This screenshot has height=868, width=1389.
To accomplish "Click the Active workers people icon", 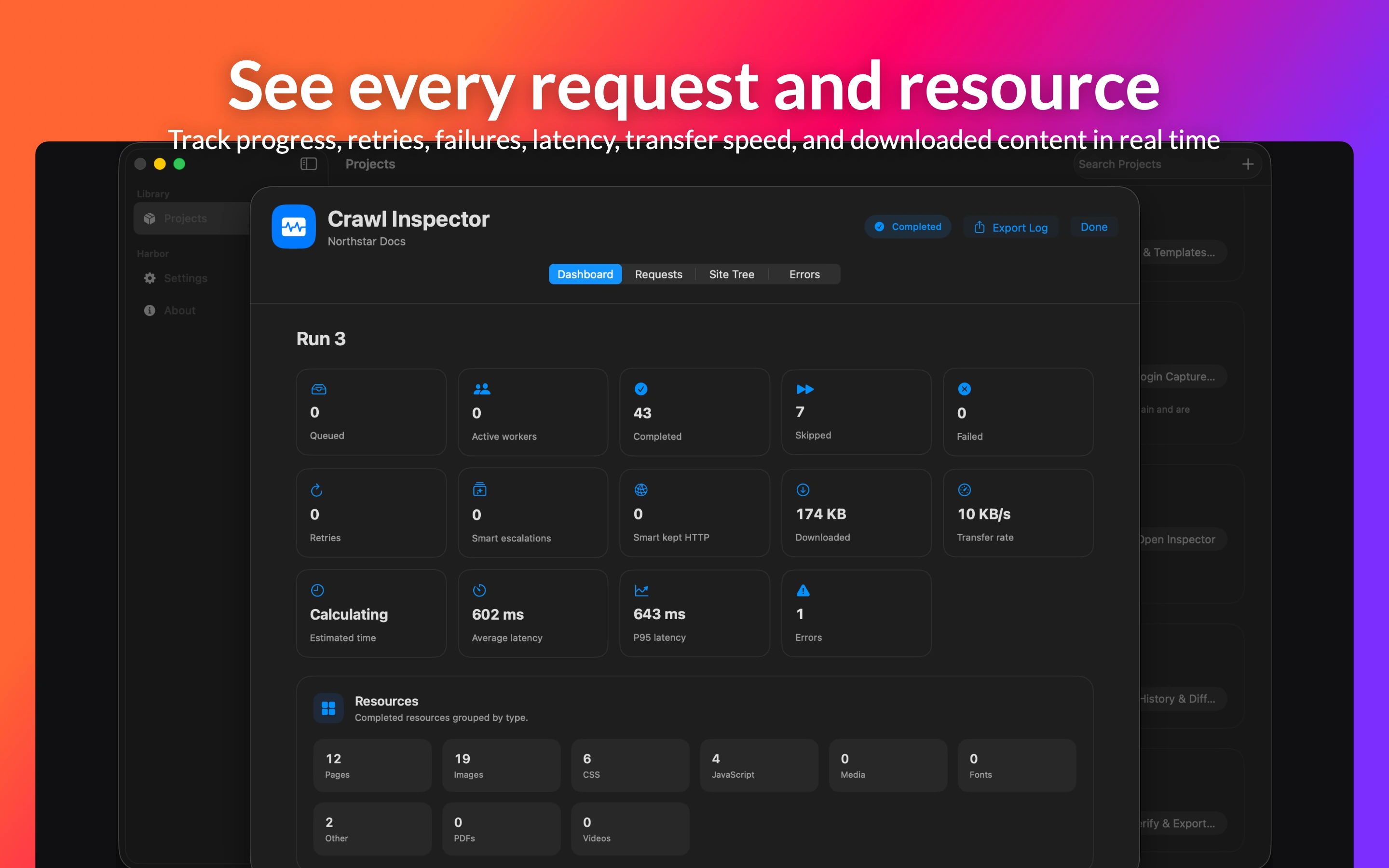I will 481,389.
